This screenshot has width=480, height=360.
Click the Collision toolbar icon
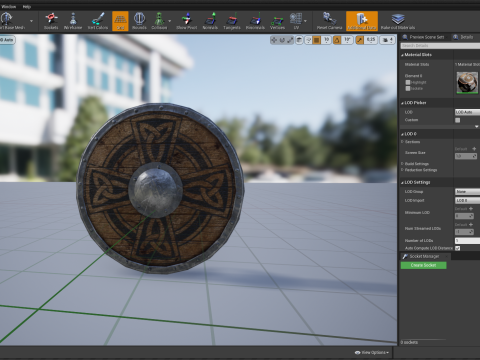[x=159, y=19]
